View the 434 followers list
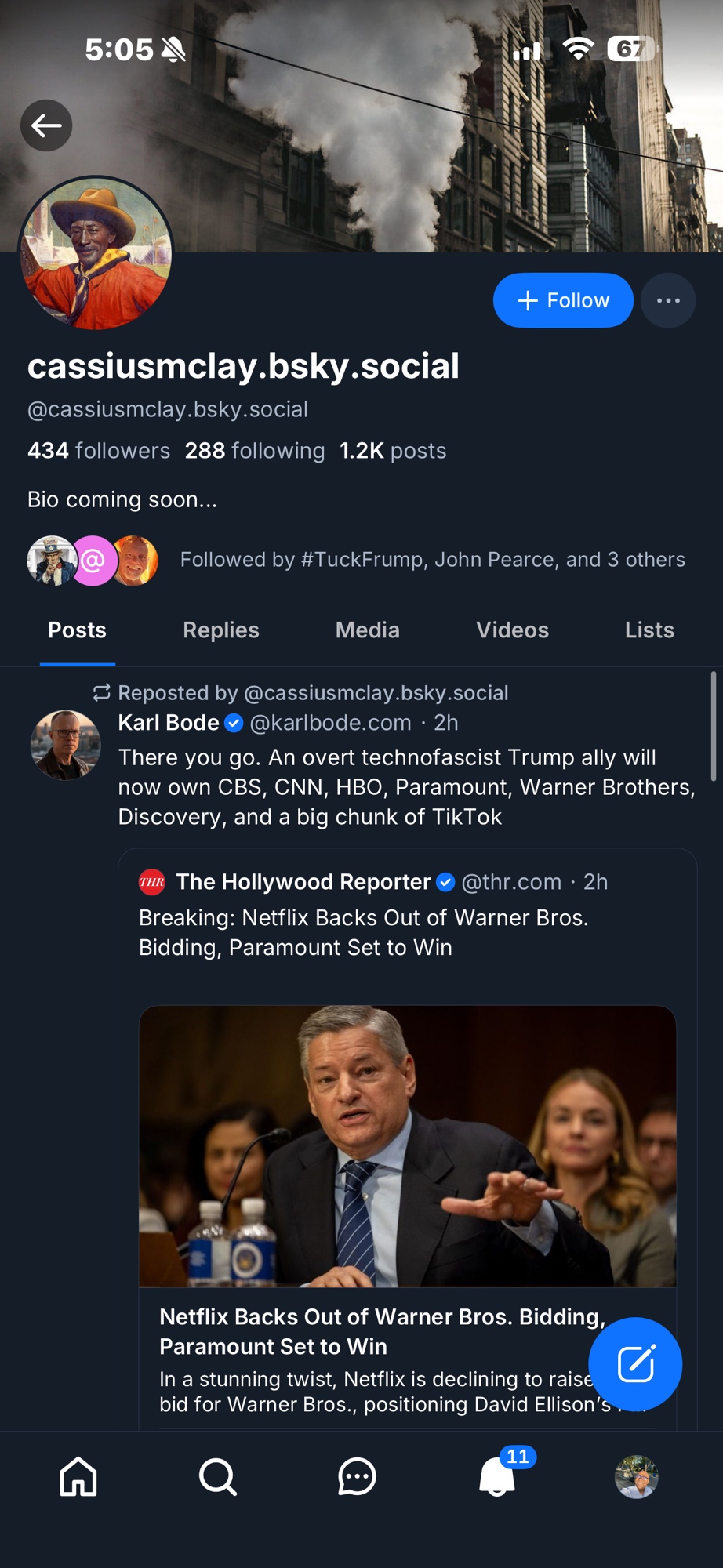The width and height of the screenshot is (723, 1568). tap(99, 451)
